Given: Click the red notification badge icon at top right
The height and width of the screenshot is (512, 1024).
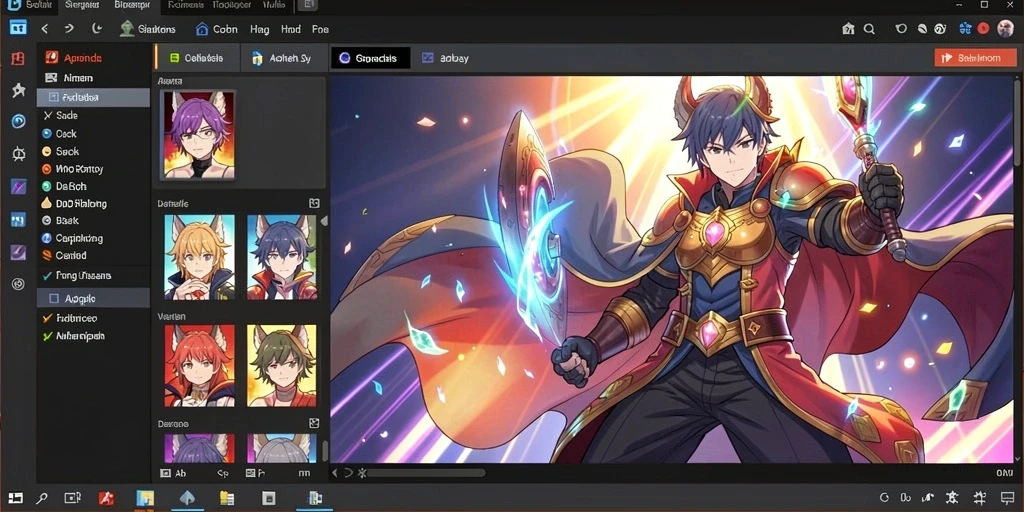Looking at the screenshot, I should point(984,29).
